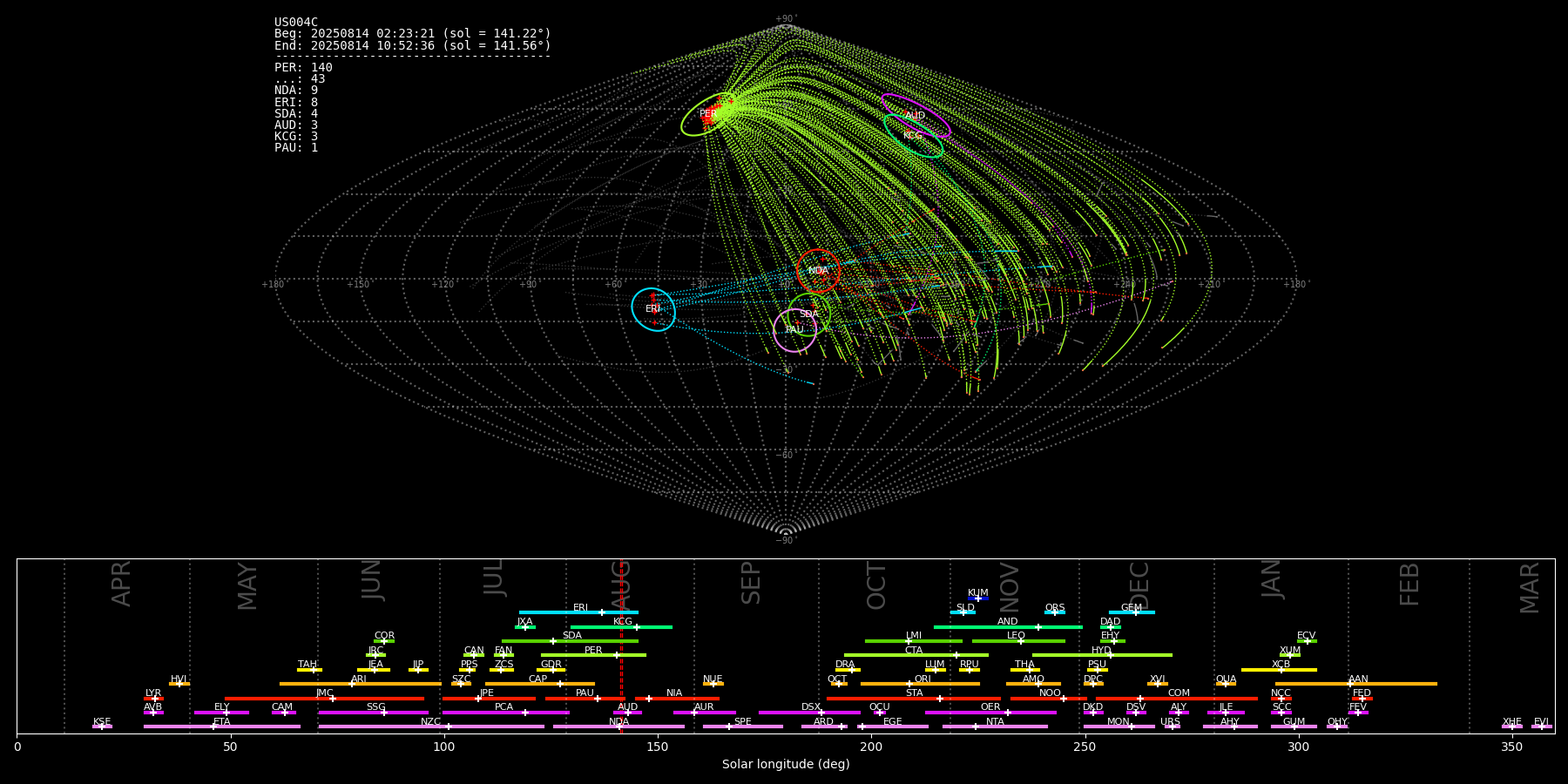Click the KUM shower bar in timeline
Image resolution: width=1568 pixels, height=784 pixels.
tap(978, 598)
